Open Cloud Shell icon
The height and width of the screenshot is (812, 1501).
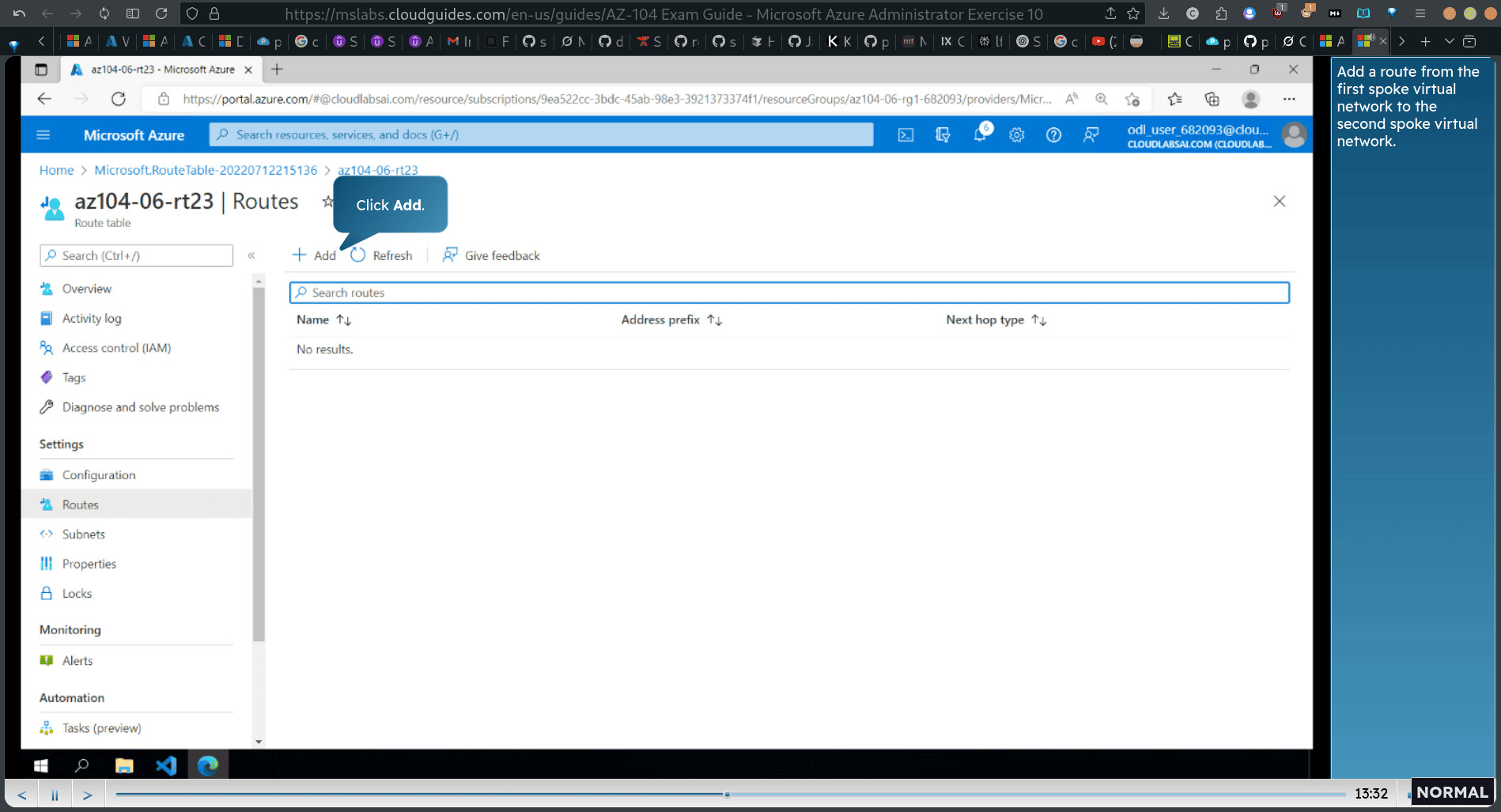click(906, 135)
